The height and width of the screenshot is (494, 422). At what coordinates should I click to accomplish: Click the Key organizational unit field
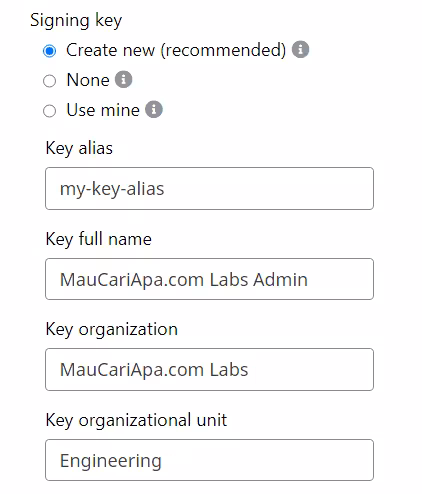pyautogui.click(x=209, y=460)
